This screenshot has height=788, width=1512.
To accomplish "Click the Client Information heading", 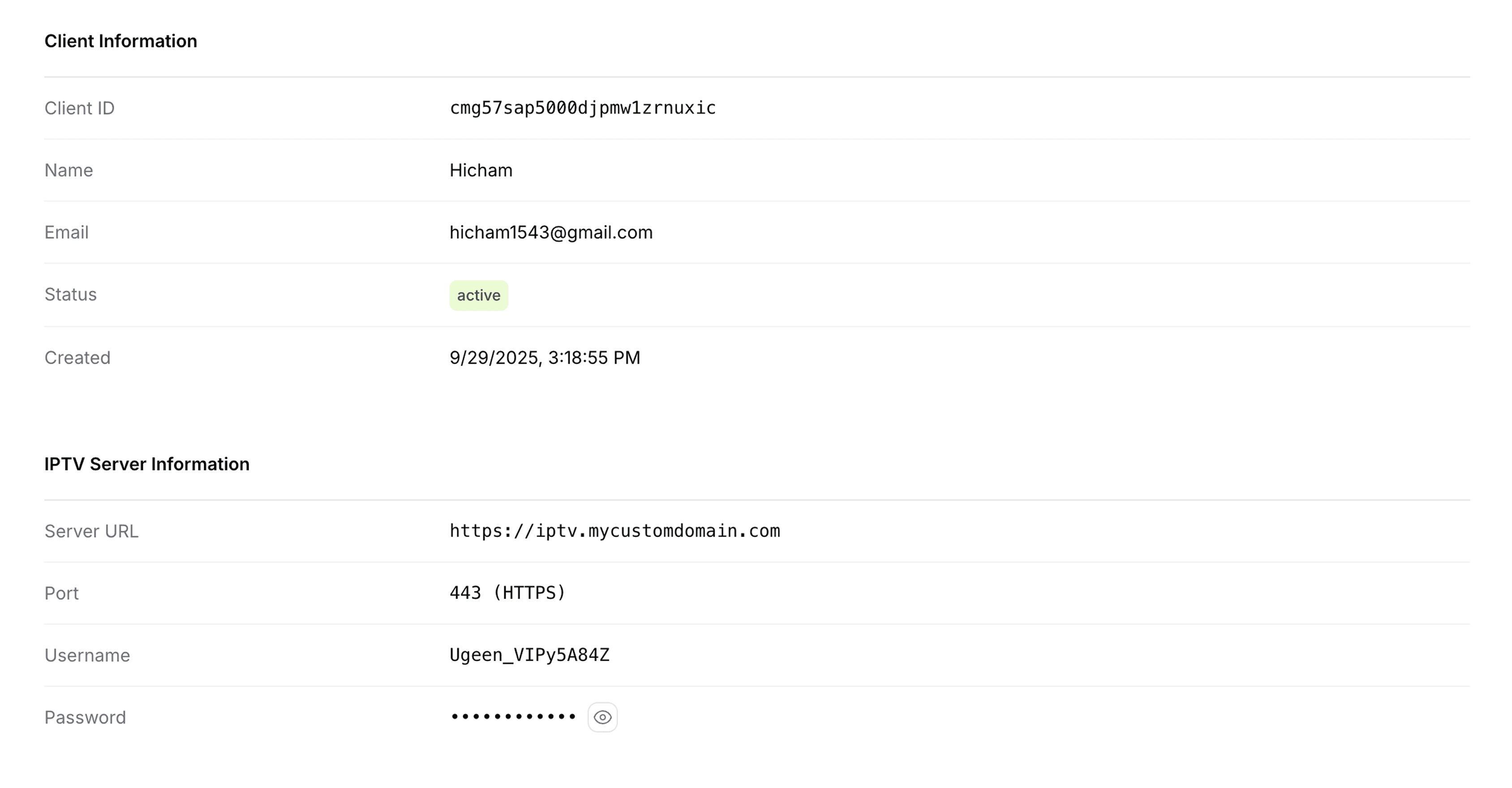I will [121, 41].
